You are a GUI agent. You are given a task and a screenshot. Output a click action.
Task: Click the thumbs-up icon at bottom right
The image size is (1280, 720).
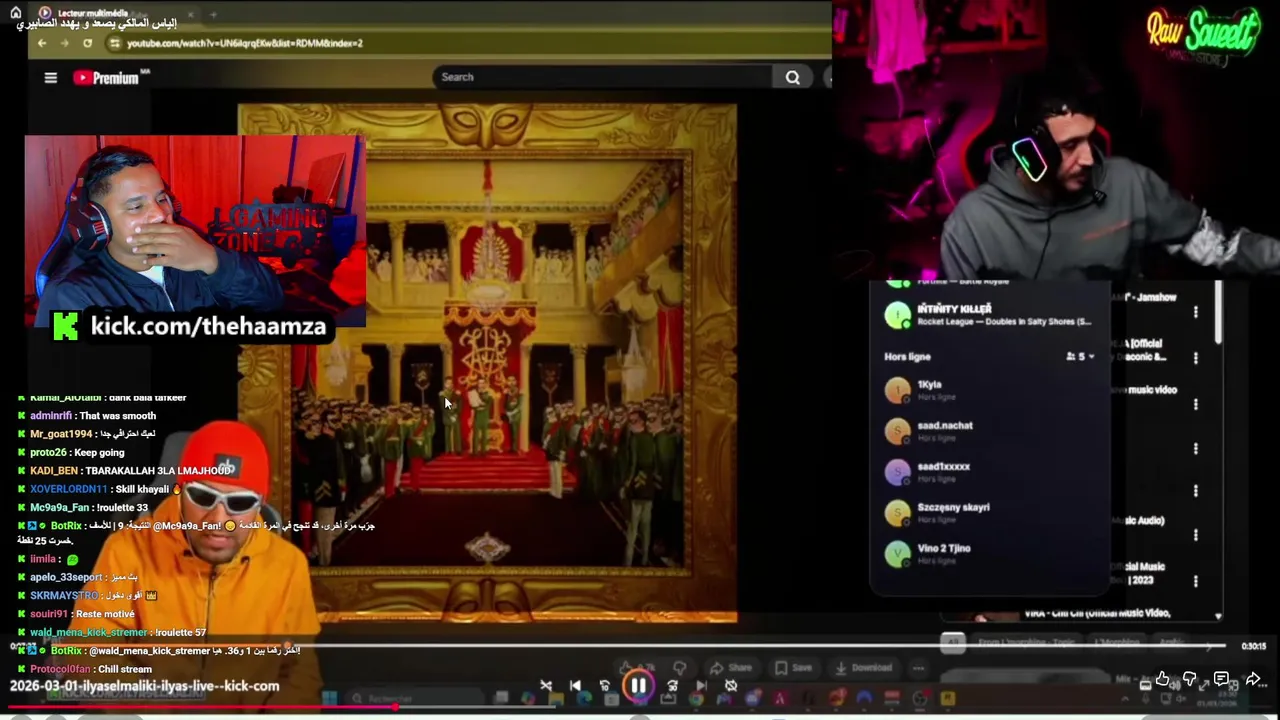1162,680
